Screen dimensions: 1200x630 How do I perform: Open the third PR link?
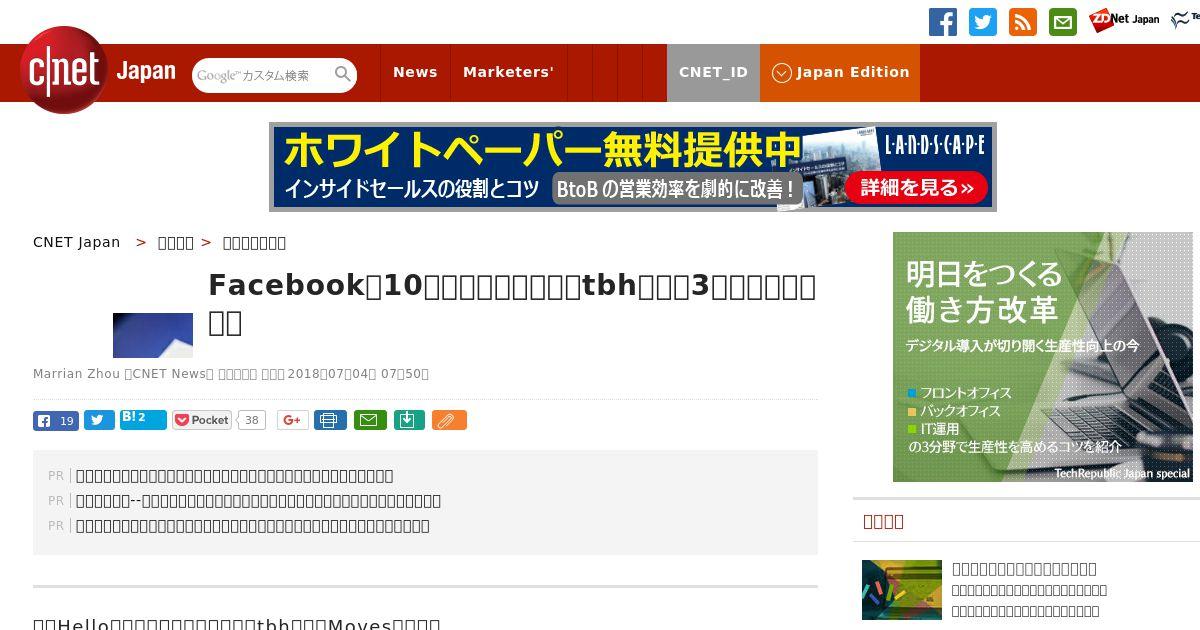click(253, 526)
